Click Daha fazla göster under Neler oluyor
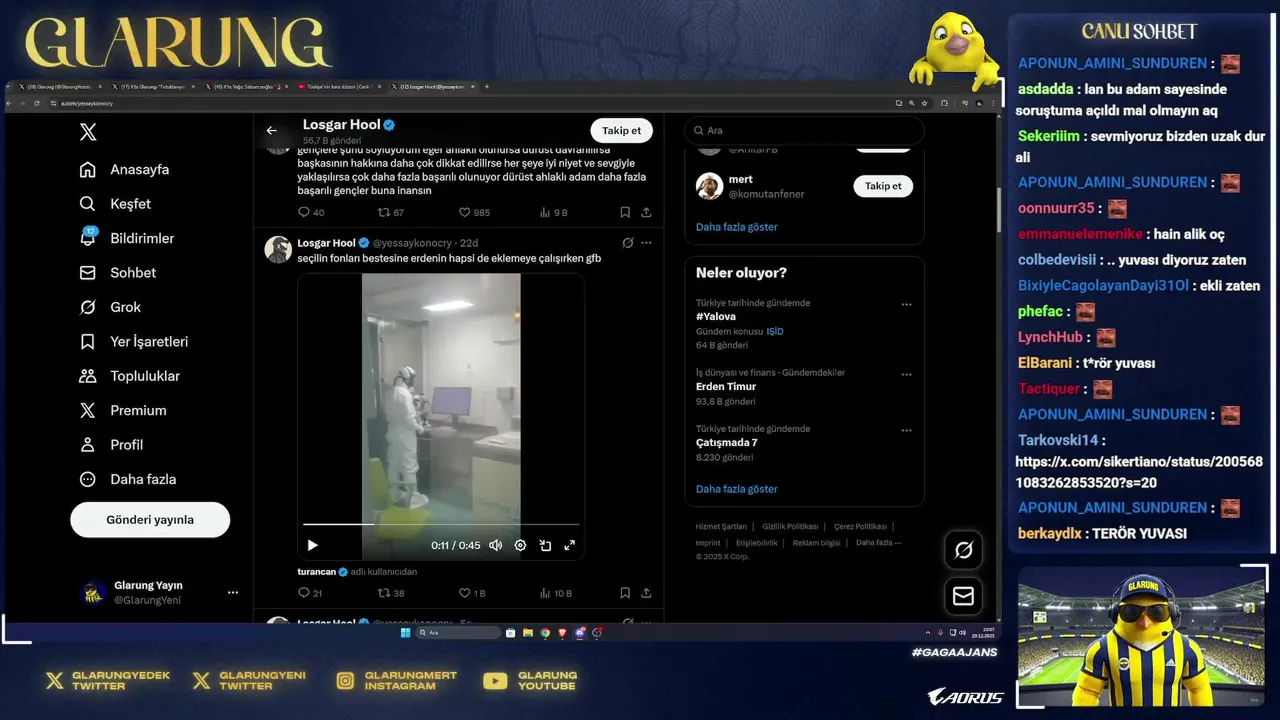1280x720 pixels. [x=736, y=489]
